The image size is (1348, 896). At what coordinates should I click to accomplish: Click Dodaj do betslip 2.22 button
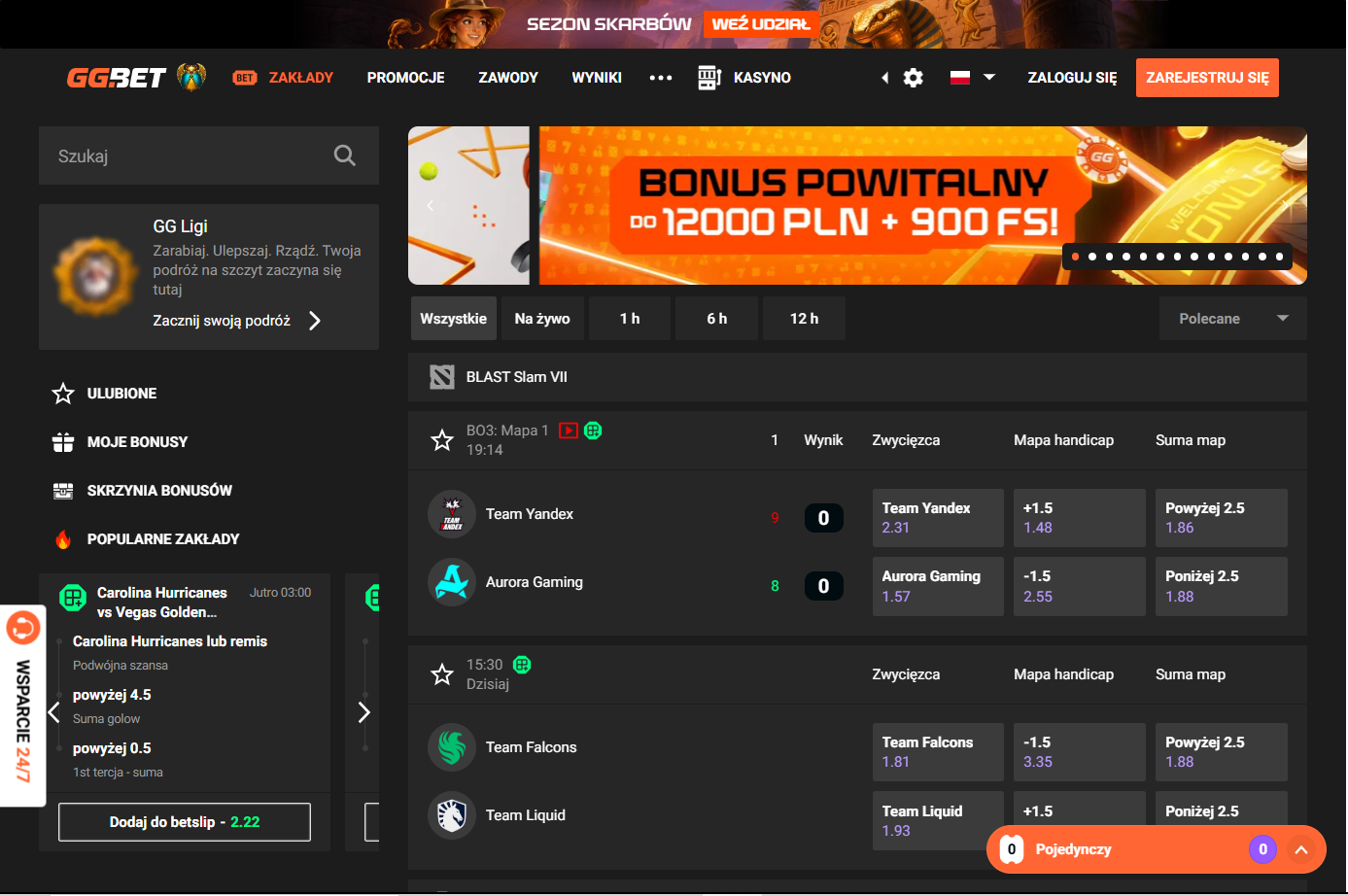click(x=185, y=822)
